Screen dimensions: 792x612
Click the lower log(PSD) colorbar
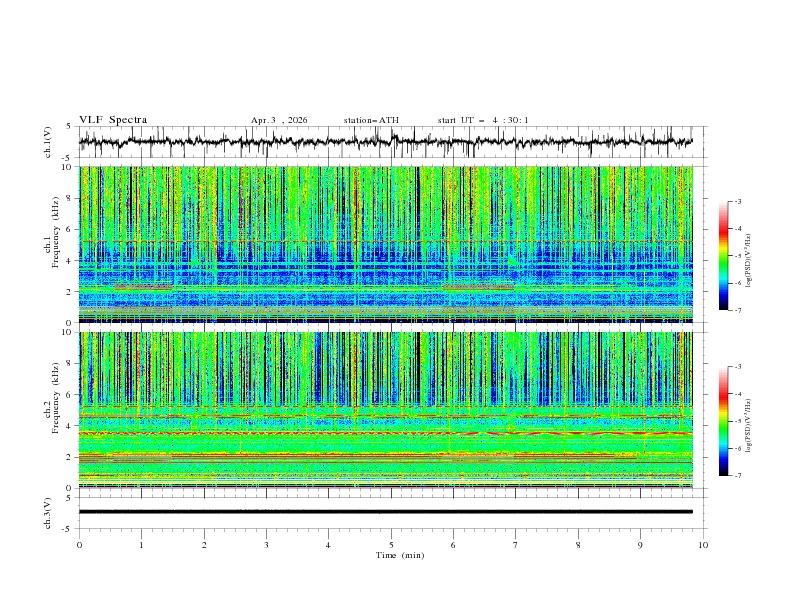coord(723,421)
